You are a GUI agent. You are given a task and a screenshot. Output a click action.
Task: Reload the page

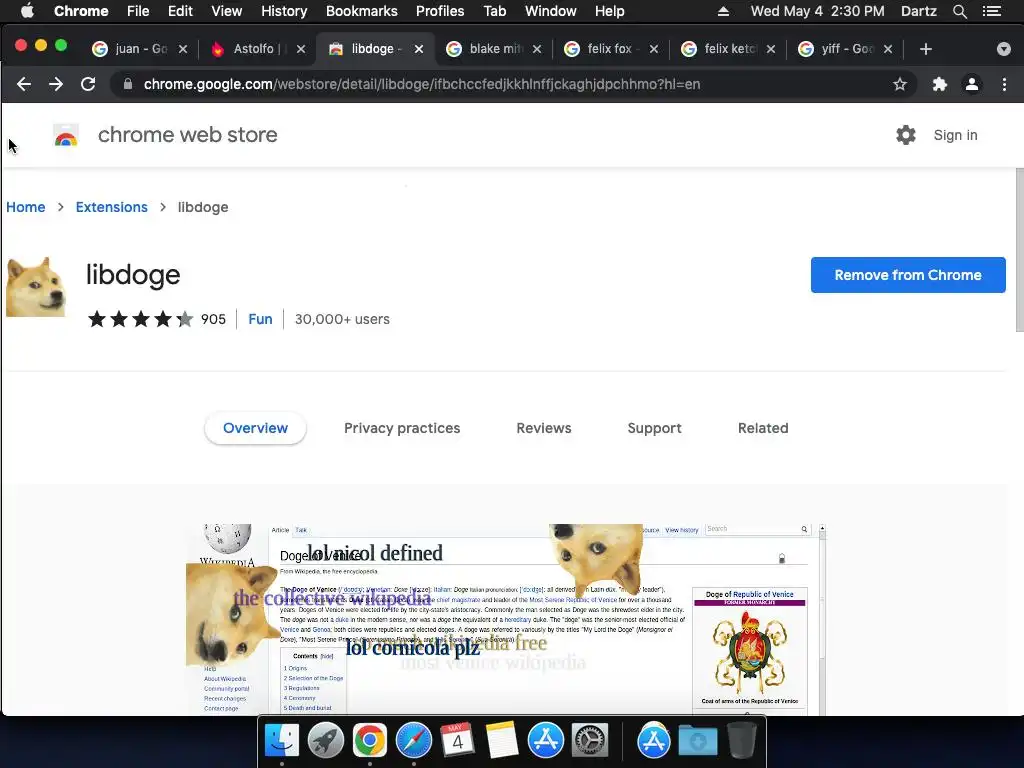click(88, 84)
